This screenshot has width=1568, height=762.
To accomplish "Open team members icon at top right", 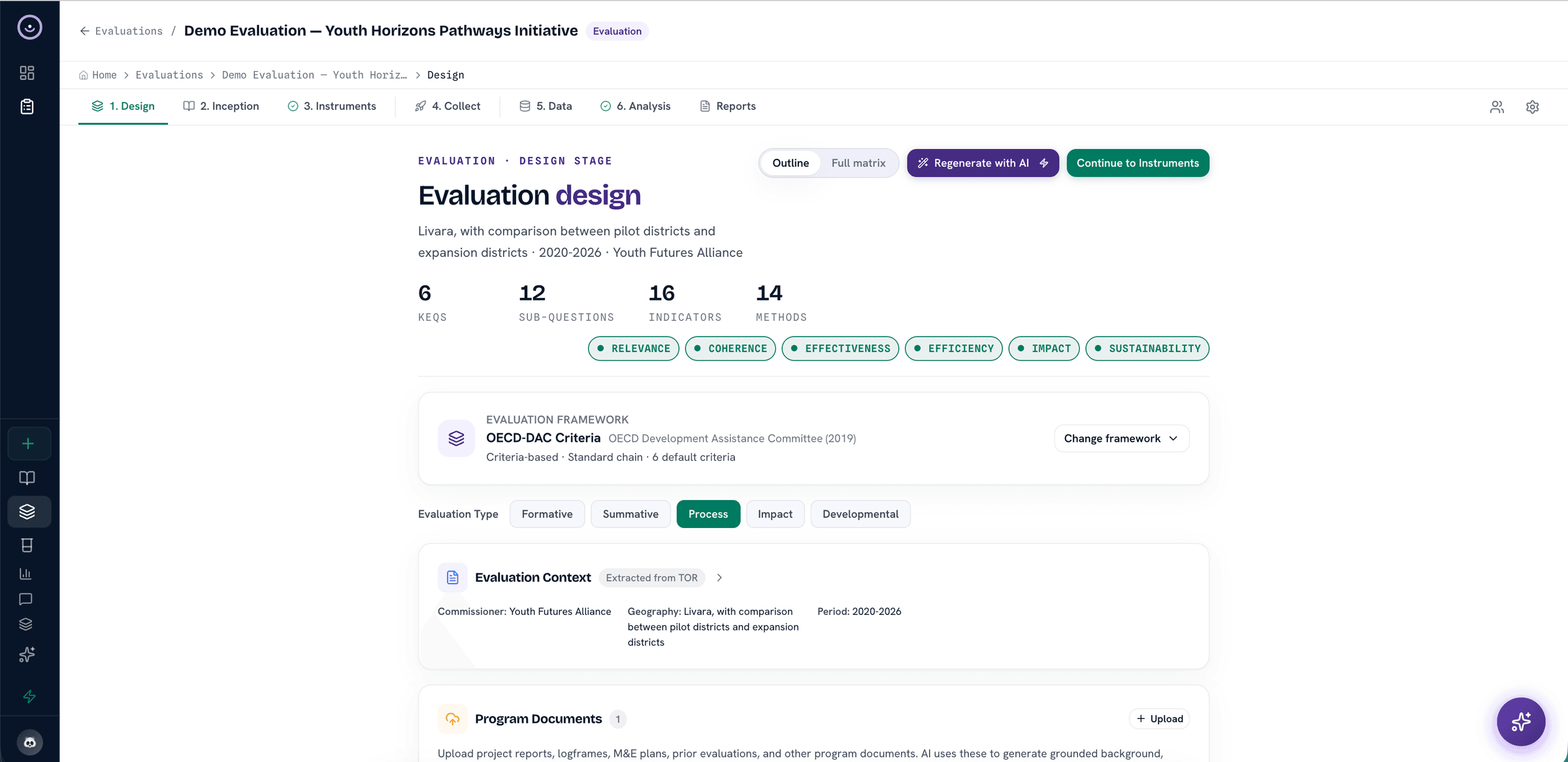I will (1497, 107).
